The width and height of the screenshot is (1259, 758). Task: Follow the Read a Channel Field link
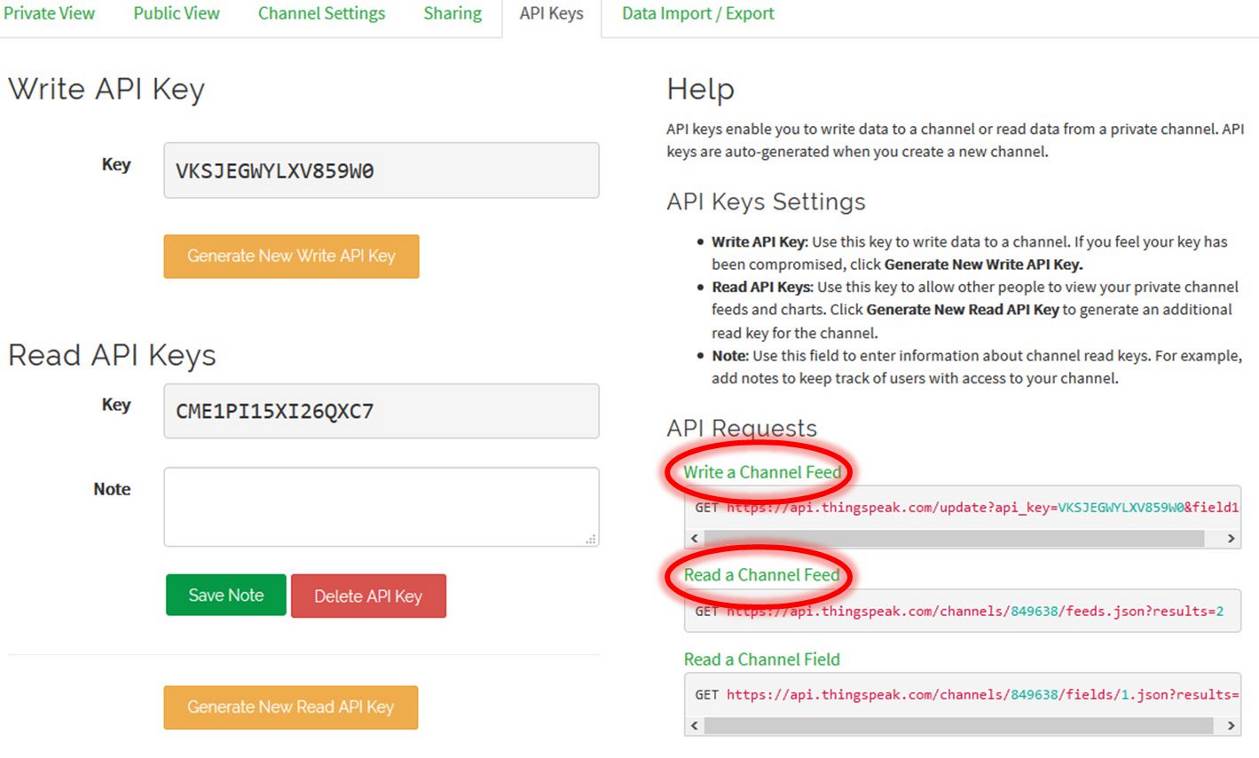click(761, 659)
